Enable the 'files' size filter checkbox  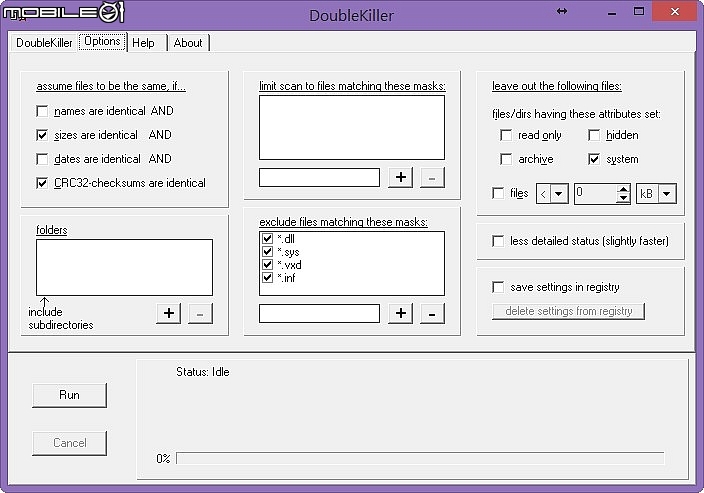point(498,193)
